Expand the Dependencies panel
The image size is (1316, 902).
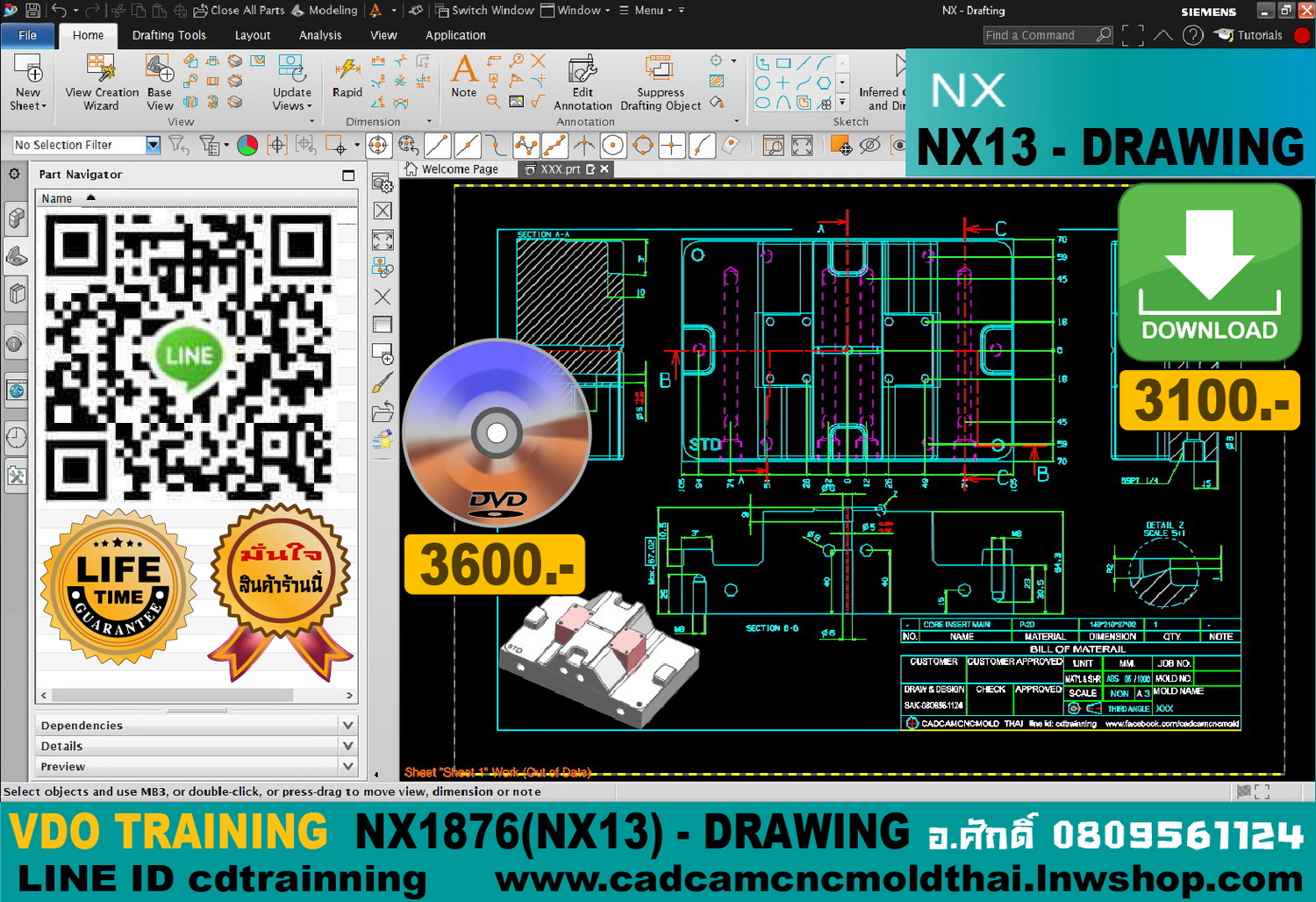pyautogui.click(x=348, y=726)
